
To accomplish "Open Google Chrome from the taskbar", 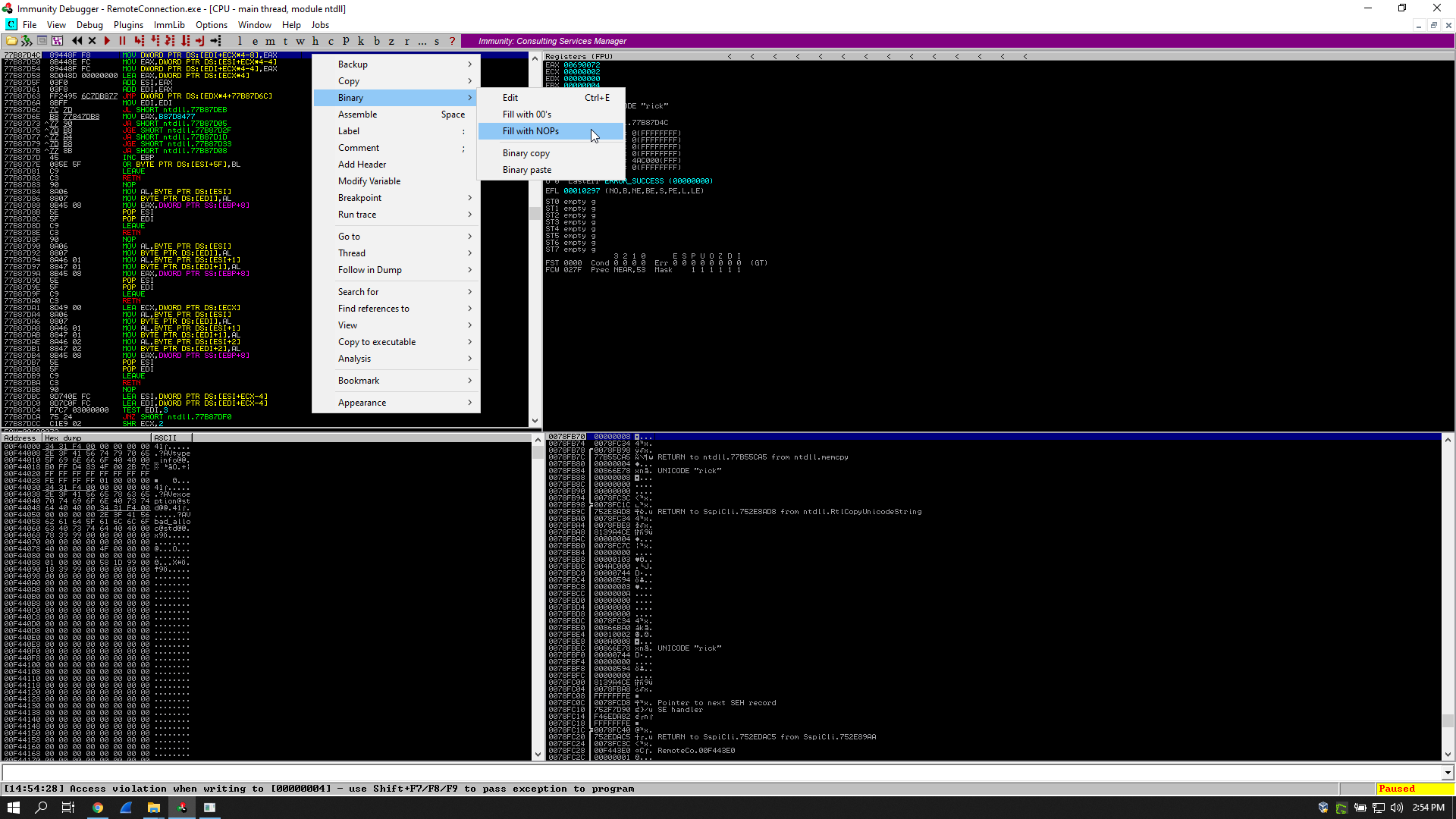I will tap(98, 808).
